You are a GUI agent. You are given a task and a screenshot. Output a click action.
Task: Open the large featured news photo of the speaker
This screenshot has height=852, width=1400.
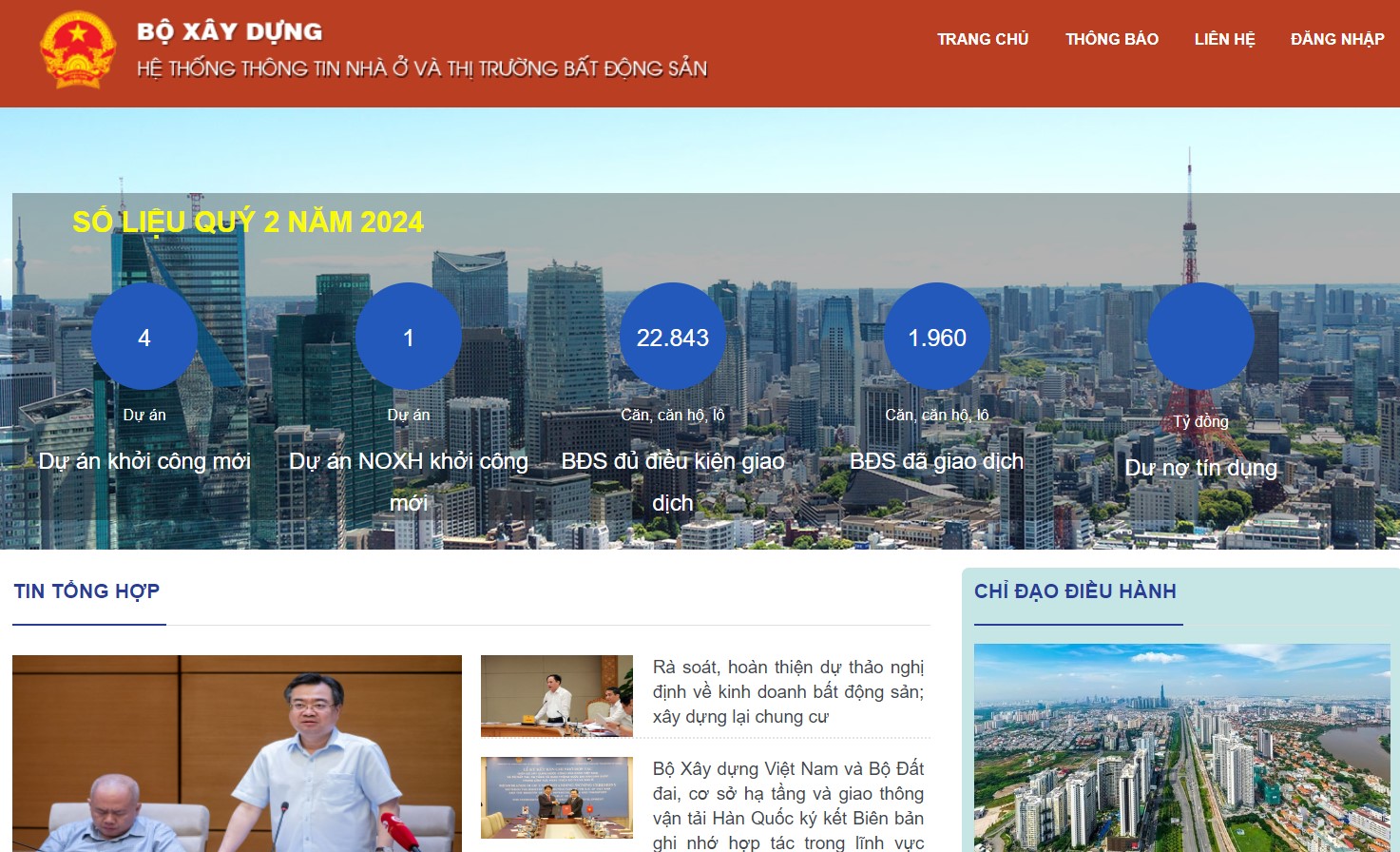pos(237,753)
